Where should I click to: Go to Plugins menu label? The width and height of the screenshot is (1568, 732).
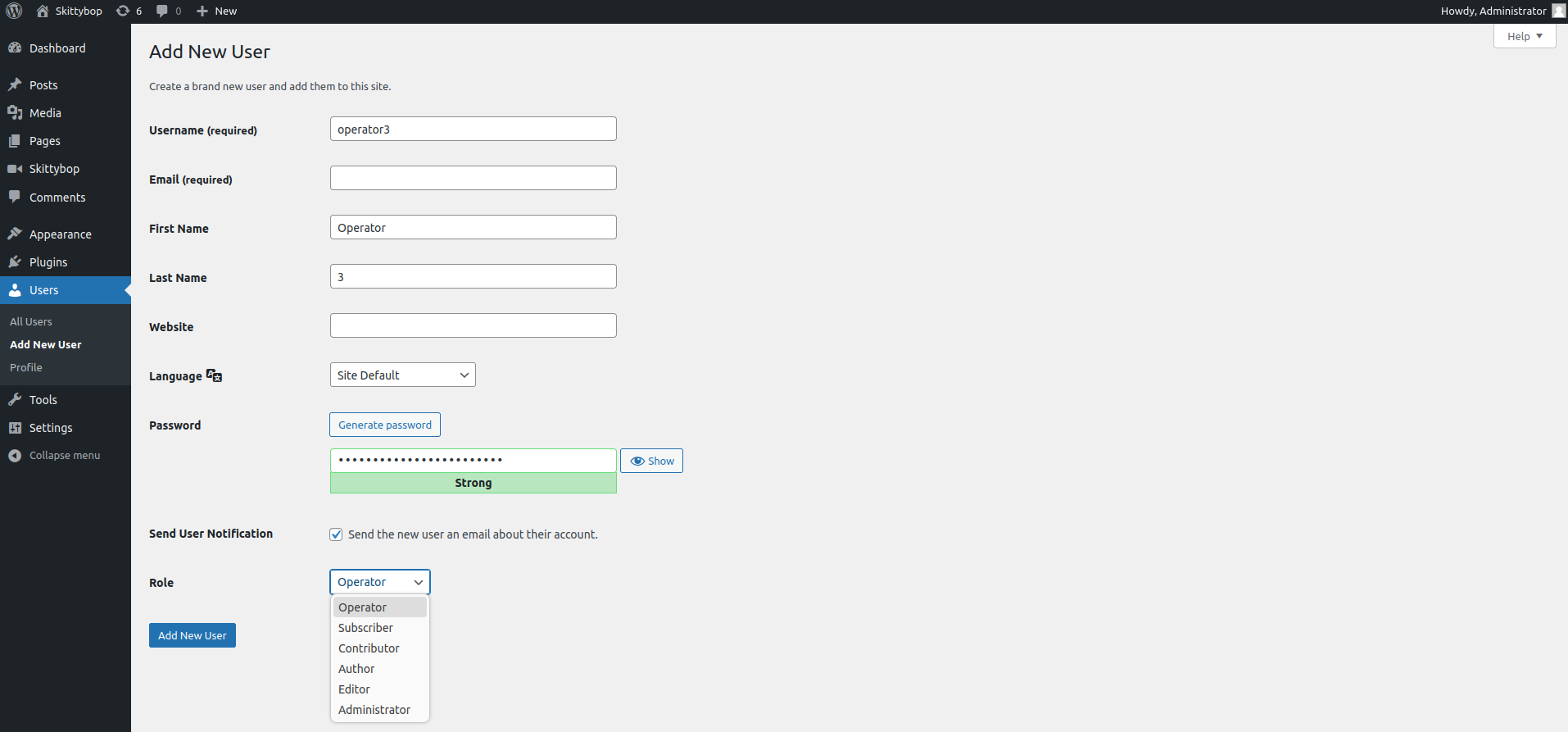[48, 262]
